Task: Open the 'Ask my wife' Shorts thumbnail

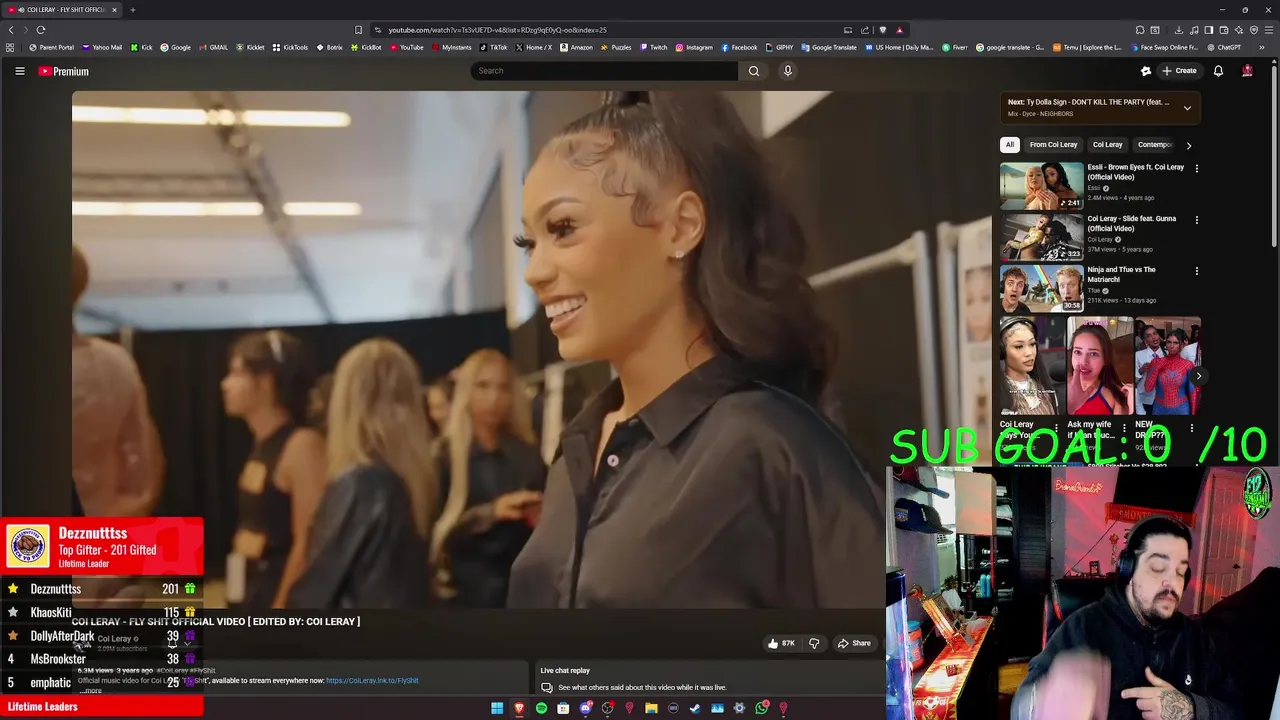Action: pyautogui.click(x=1100, y=366)
